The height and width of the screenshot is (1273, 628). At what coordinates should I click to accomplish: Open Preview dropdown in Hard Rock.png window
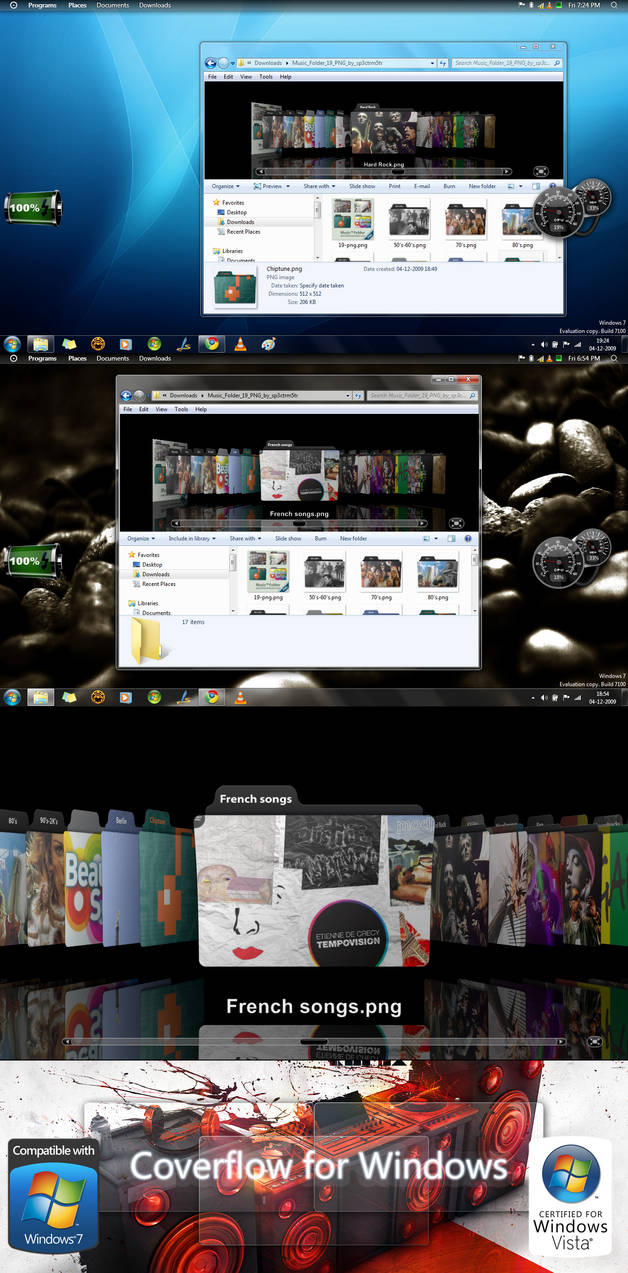pyautogui.click(x=272, y=186)
